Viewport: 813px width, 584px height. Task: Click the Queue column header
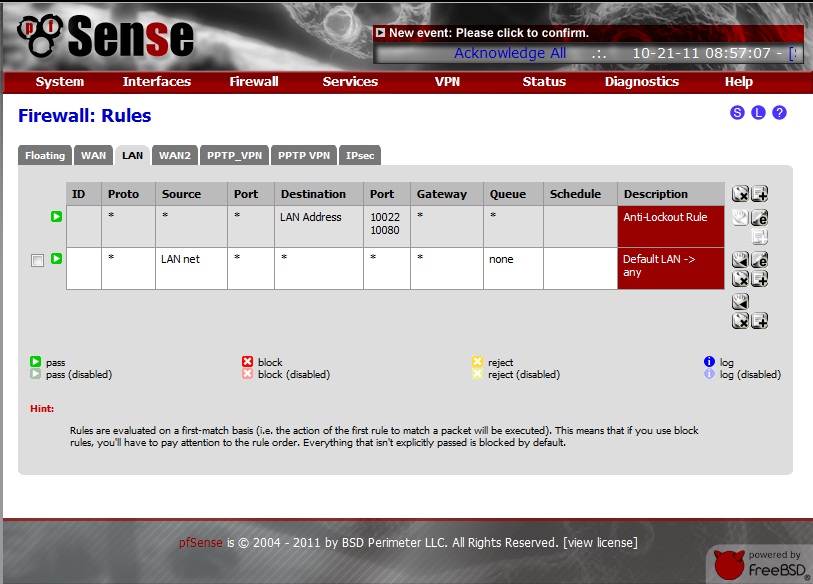point(513,194)
